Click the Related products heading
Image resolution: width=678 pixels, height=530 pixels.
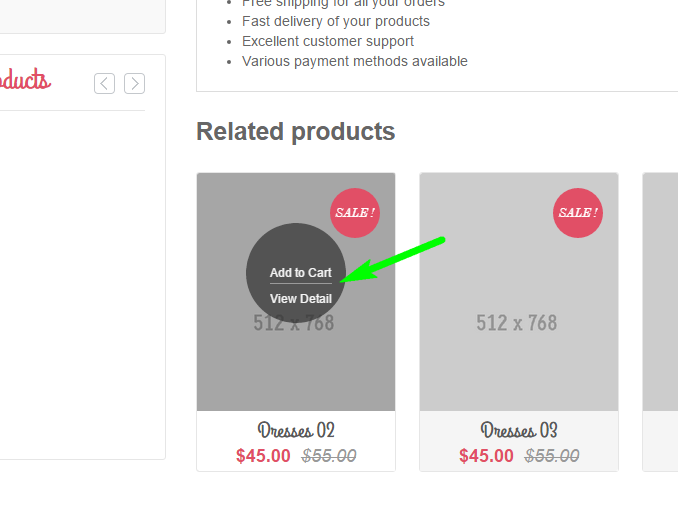point(295,131)
